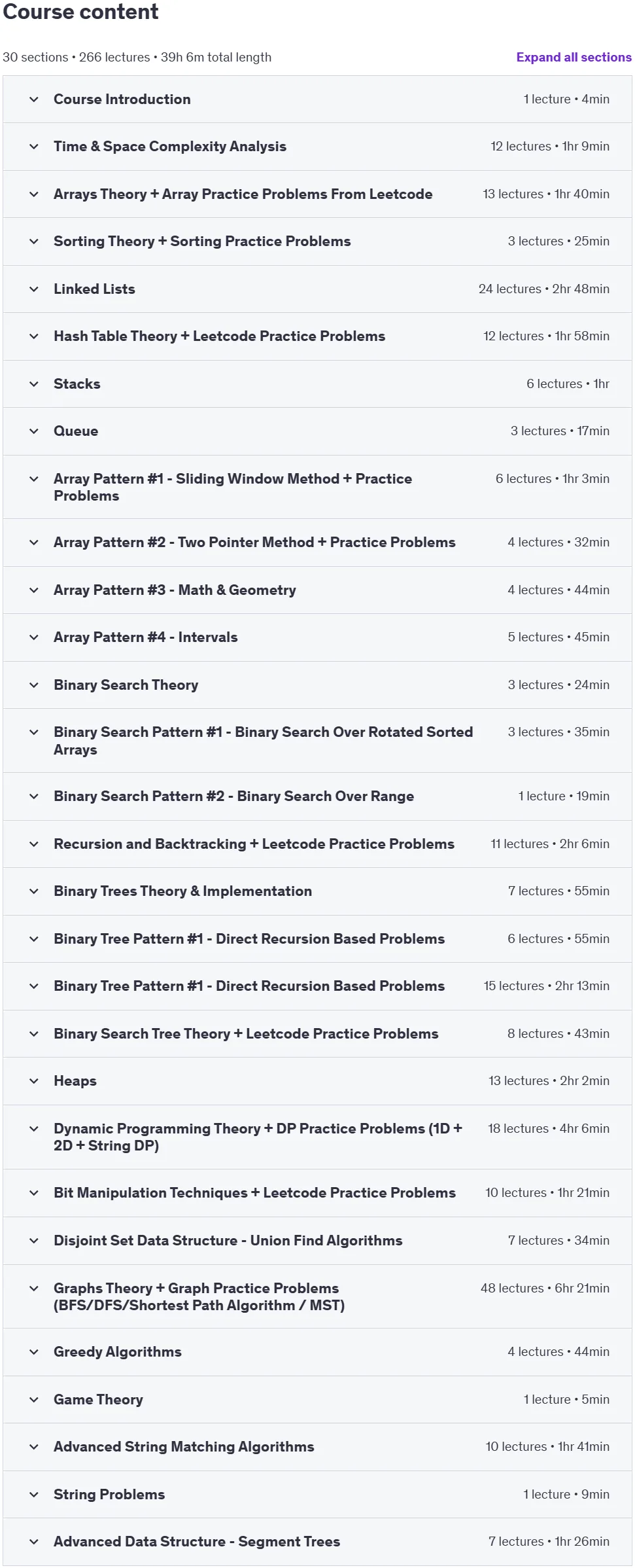The height and width of the screenshot is (1568, 635).
Task: Expand the Course Introduction chevron
Action: coord(34,99)
